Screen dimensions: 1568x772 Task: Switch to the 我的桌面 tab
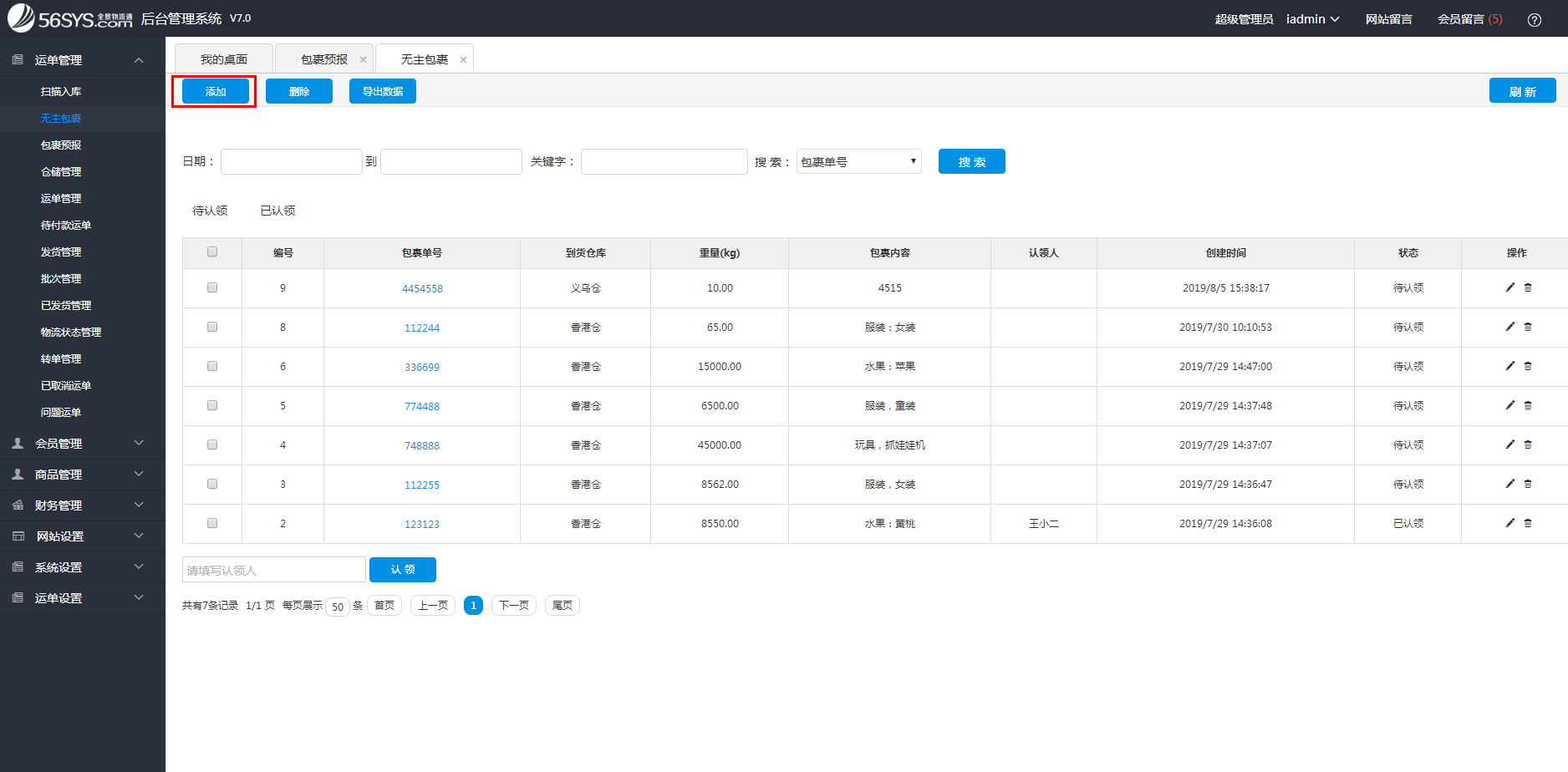point(224,59)
